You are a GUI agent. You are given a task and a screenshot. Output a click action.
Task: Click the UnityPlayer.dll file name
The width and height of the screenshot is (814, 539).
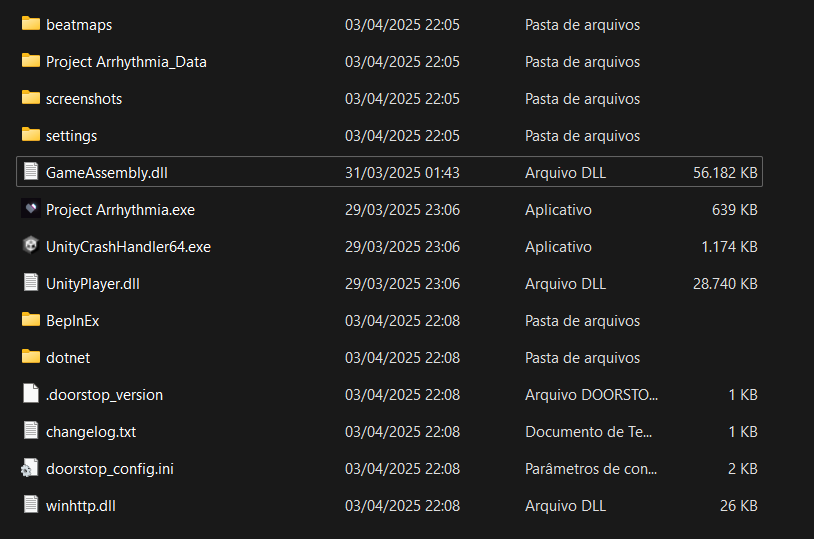click(x=93, y=283)
